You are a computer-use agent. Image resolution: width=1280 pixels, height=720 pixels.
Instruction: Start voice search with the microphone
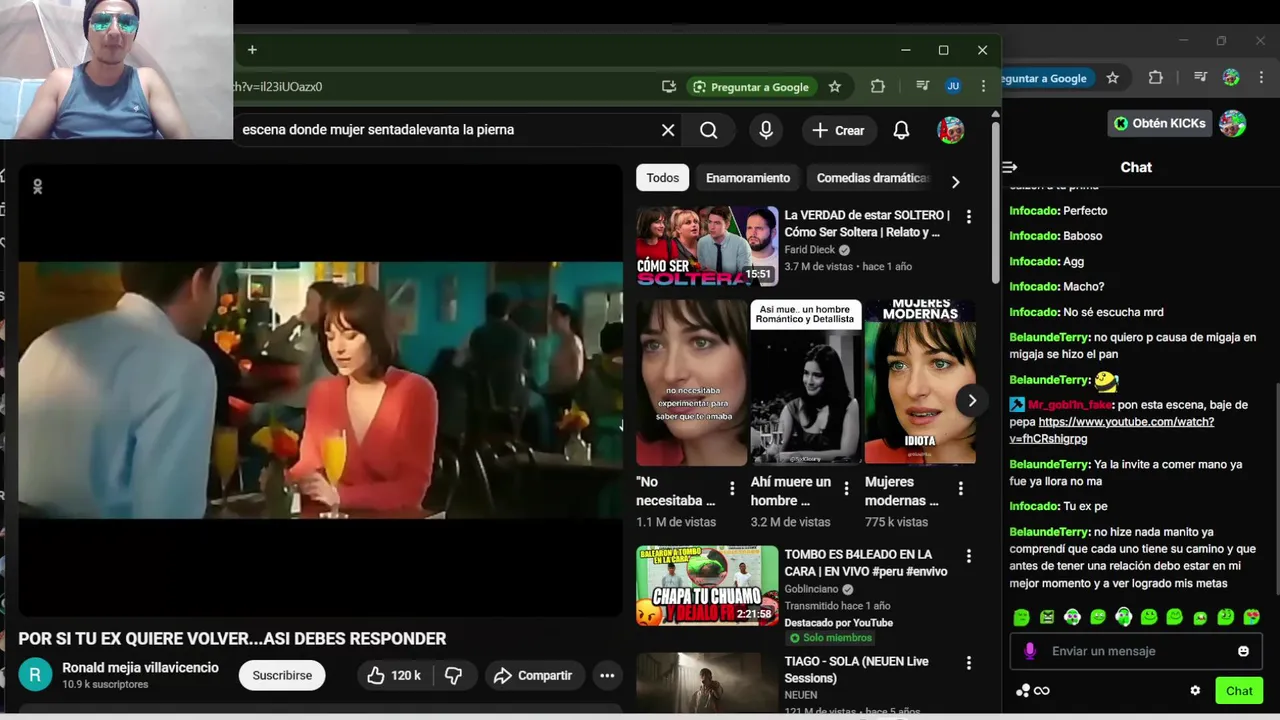click(x=766, y=130)
